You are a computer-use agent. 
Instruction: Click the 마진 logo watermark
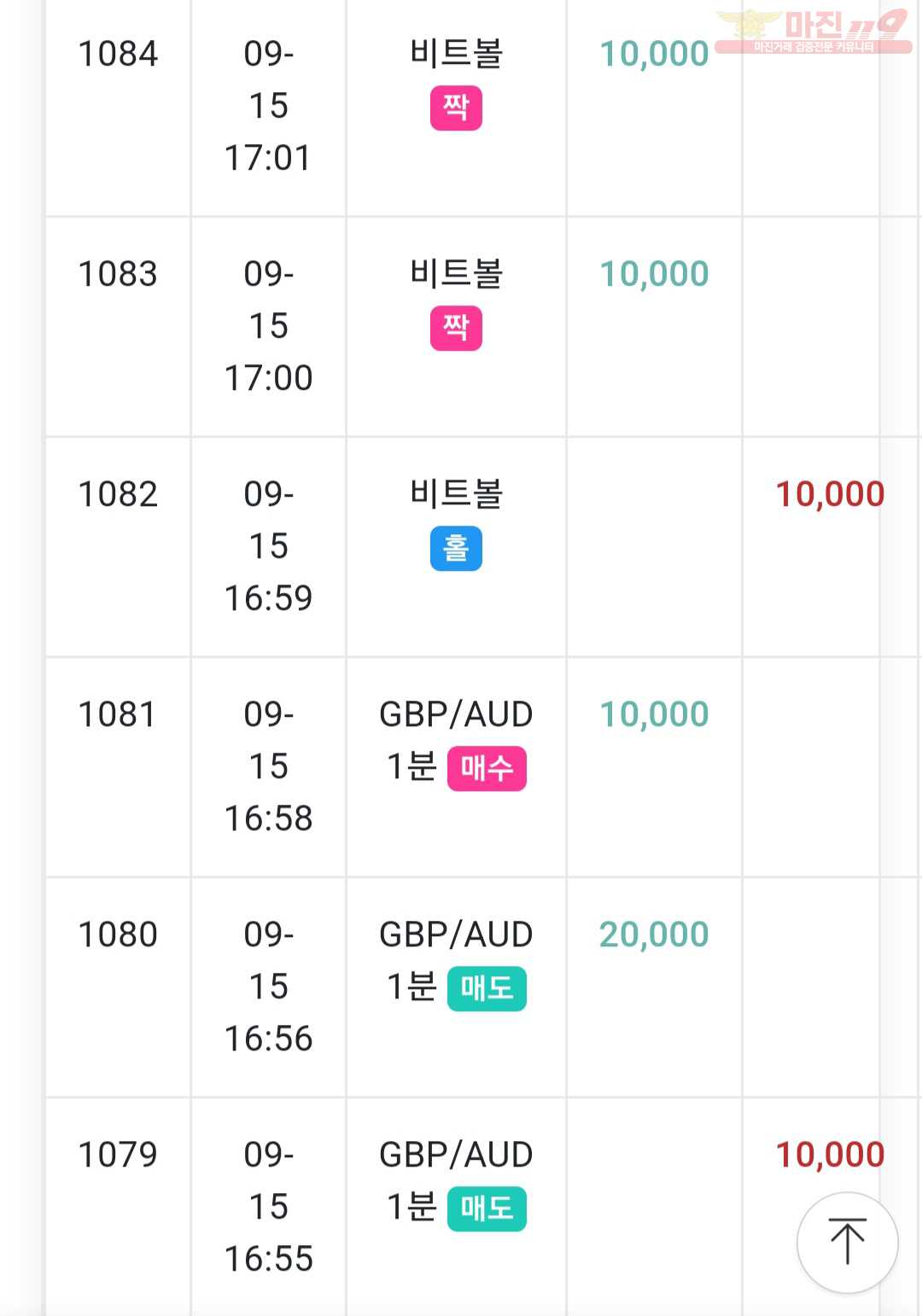tap(814, 32)
